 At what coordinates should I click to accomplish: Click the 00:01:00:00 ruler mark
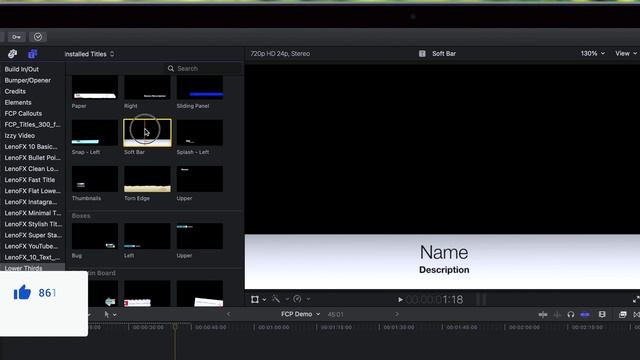[x=274, y=327]
